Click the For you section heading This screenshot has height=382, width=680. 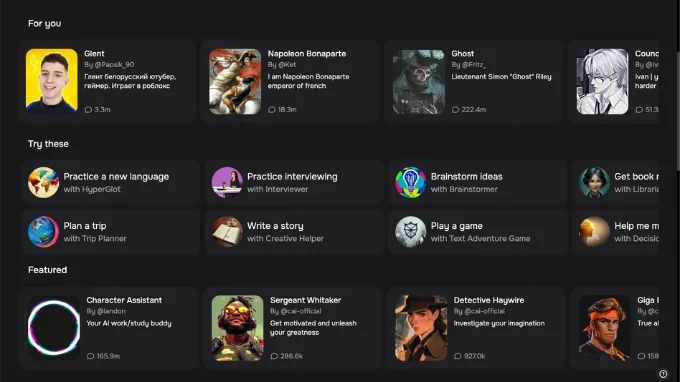45,23
